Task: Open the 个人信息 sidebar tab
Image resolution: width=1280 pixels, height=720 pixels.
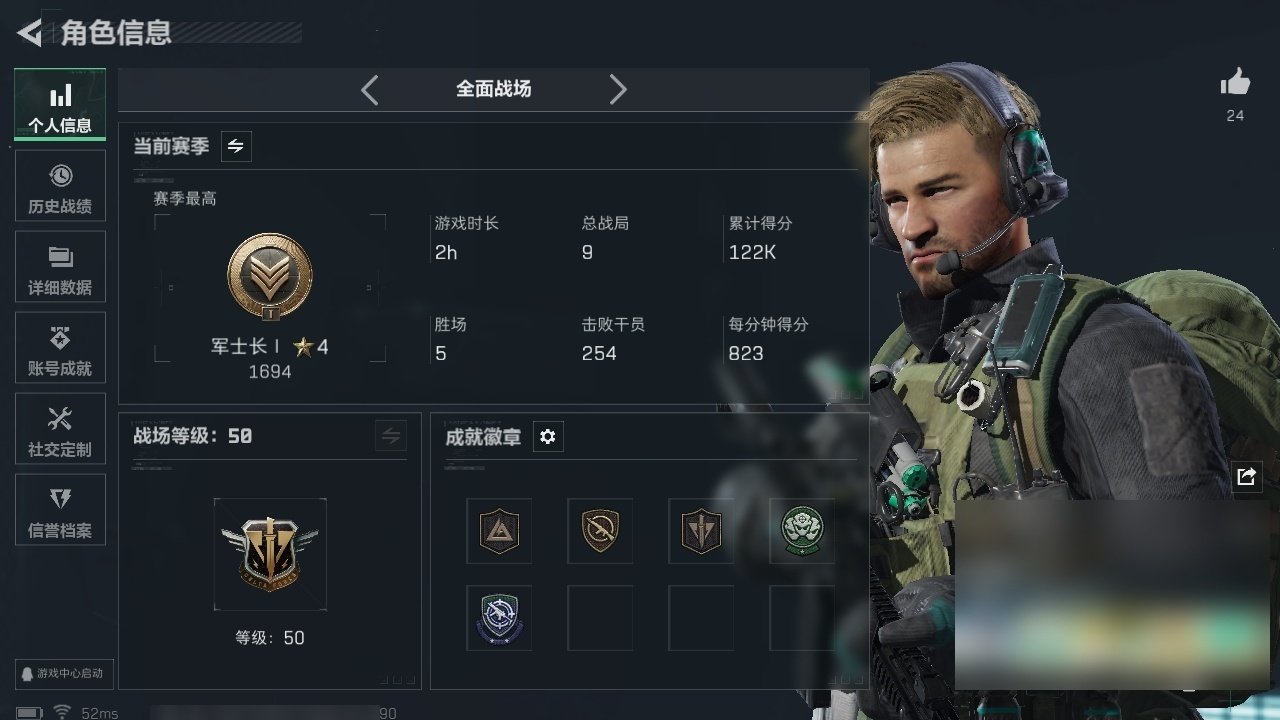Action: (60, 106)
